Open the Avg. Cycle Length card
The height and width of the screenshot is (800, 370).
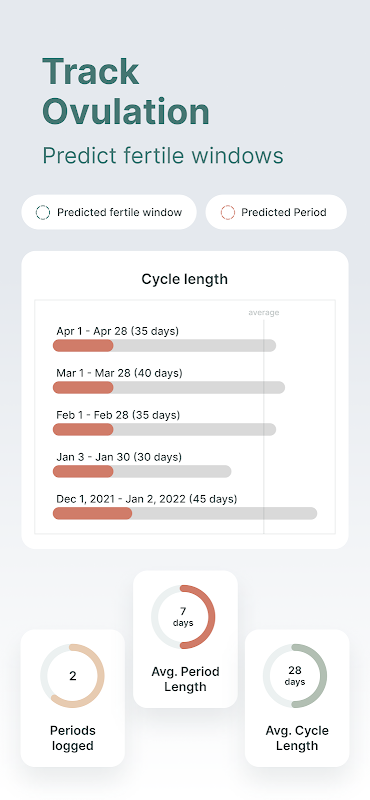tap(297, 698)
